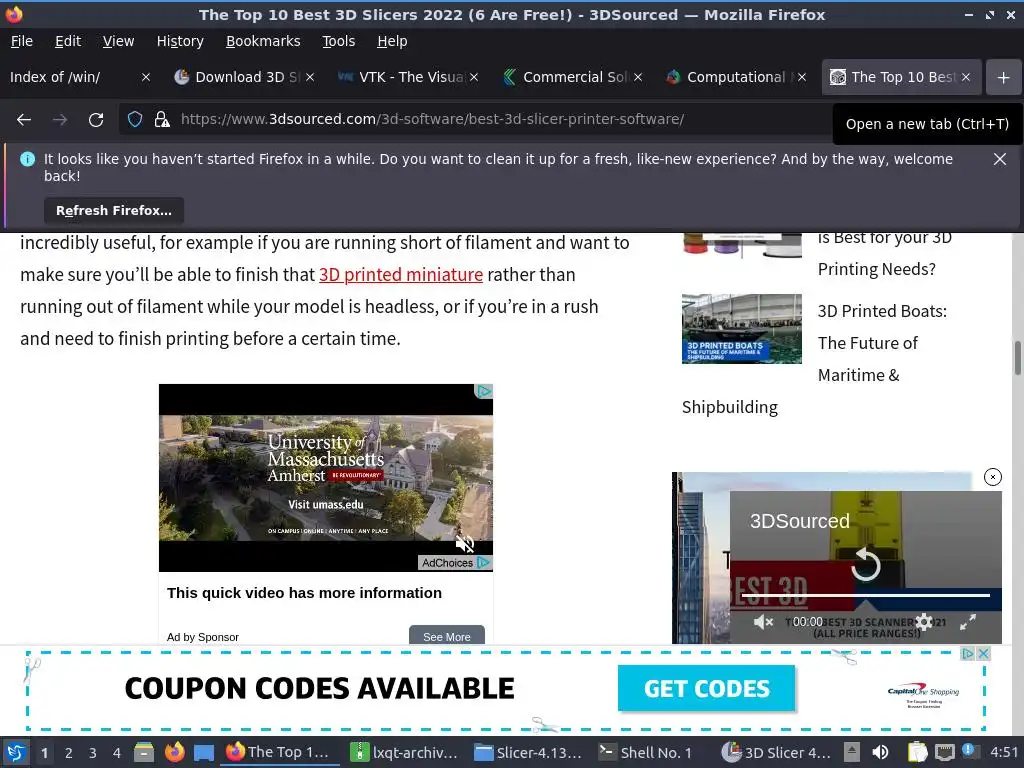
Task: Click the GET CODES button
Action: [707, 688]
